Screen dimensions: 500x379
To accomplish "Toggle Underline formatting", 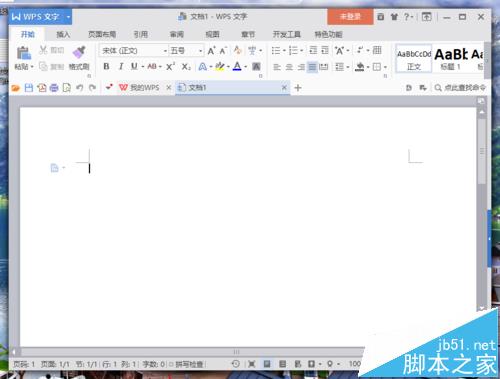I will 134,67.
